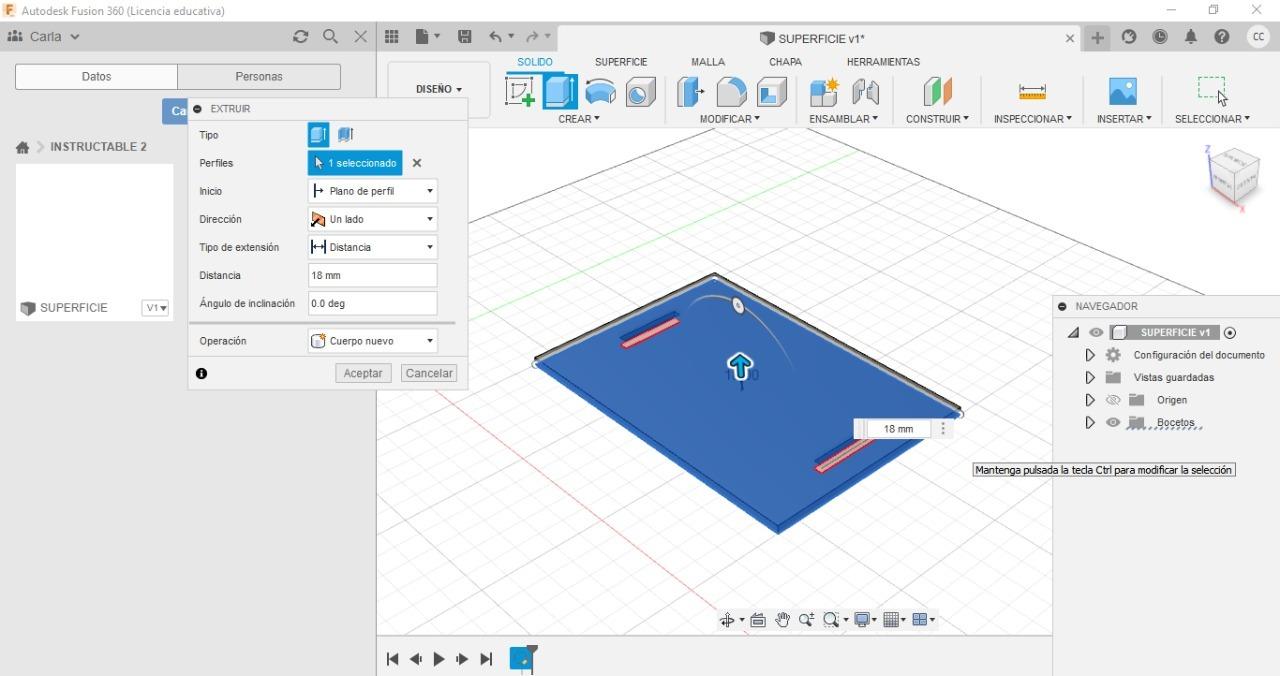Play the timeline

439,659
